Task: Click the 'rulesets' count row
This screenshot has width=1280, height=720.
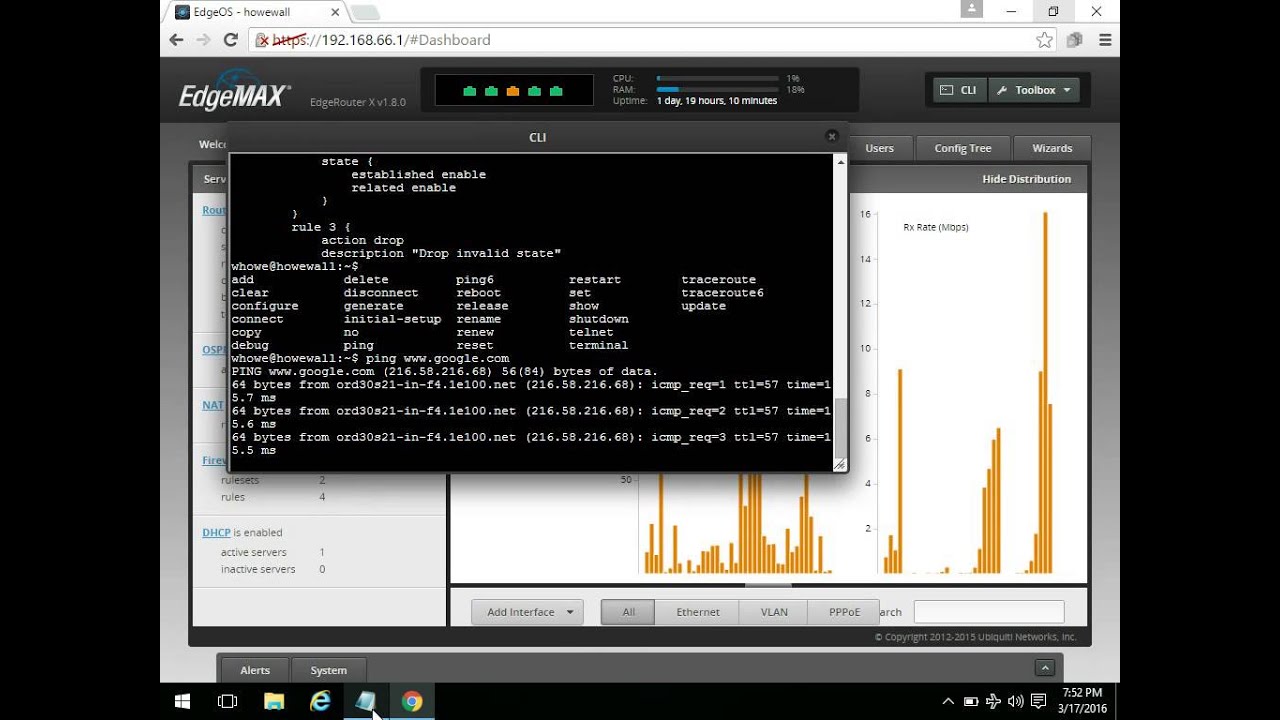Action: coord(273,480)
